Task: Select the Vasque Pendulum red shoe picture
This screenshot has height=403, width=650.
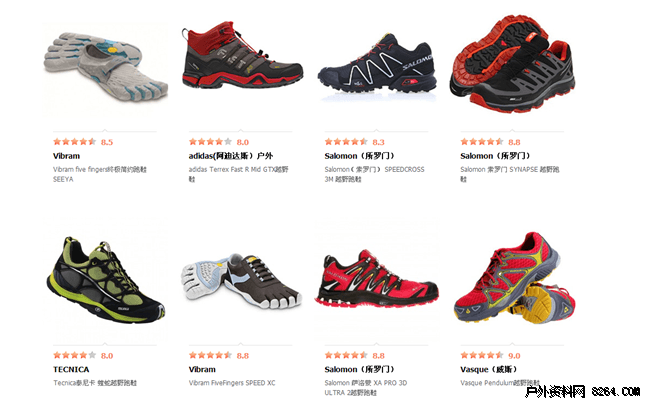Action: coord(514,278)
